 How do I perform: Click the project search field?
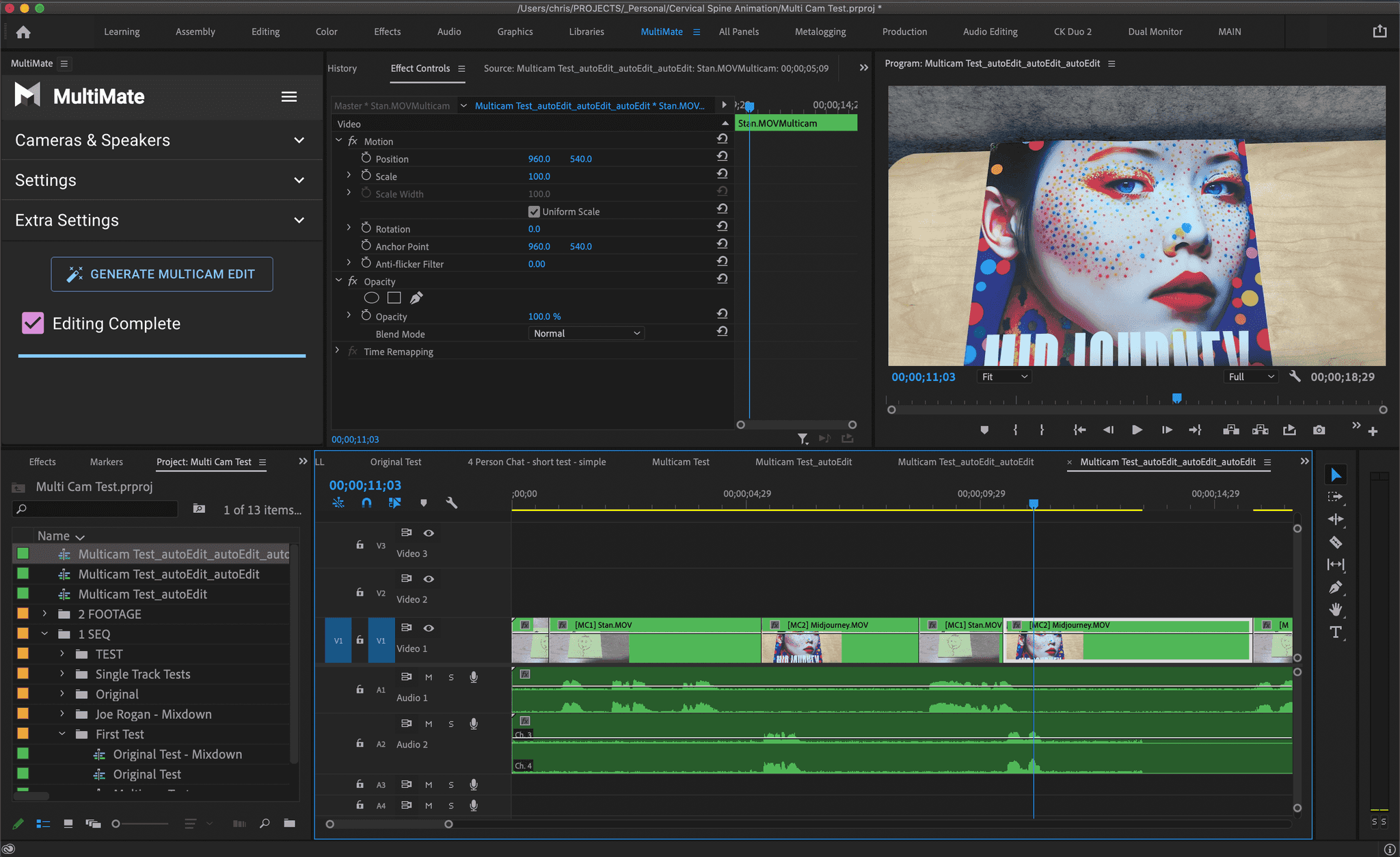96,509
